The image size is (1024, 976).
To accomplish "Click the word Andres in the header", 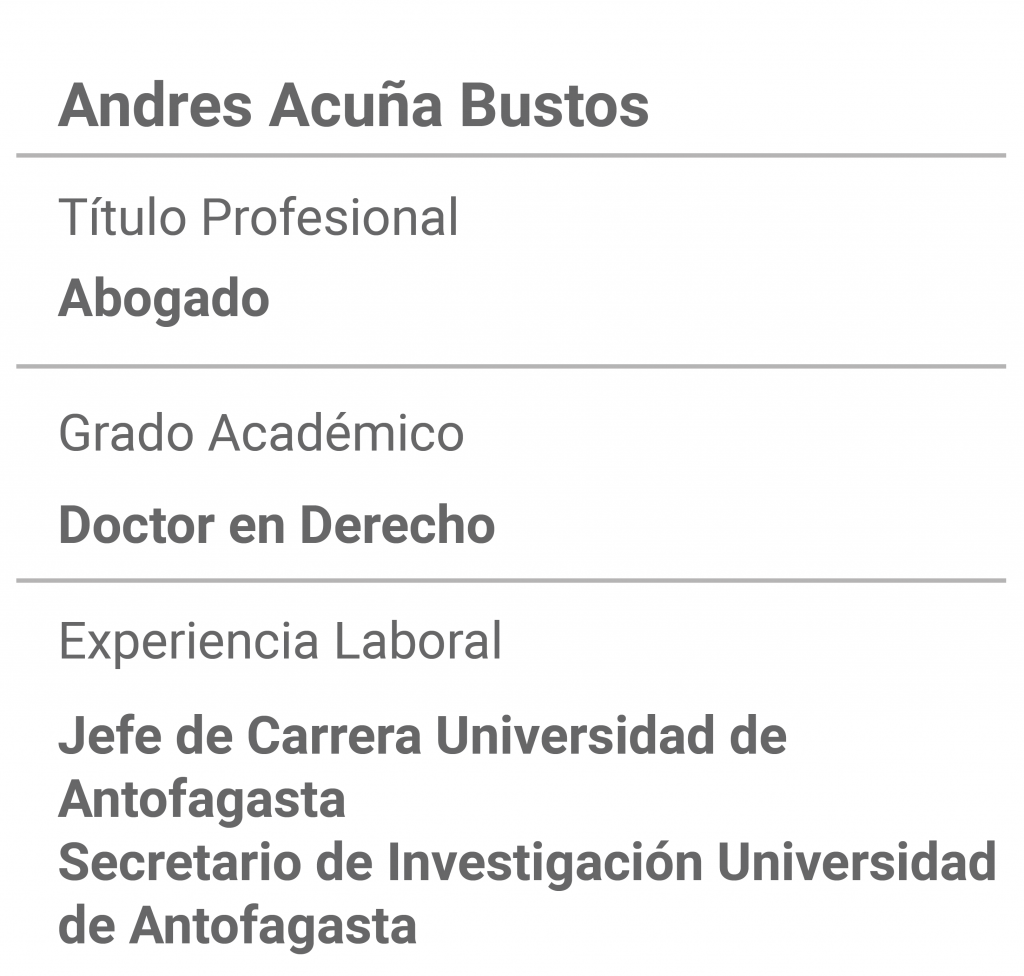I will coord(155,106).
